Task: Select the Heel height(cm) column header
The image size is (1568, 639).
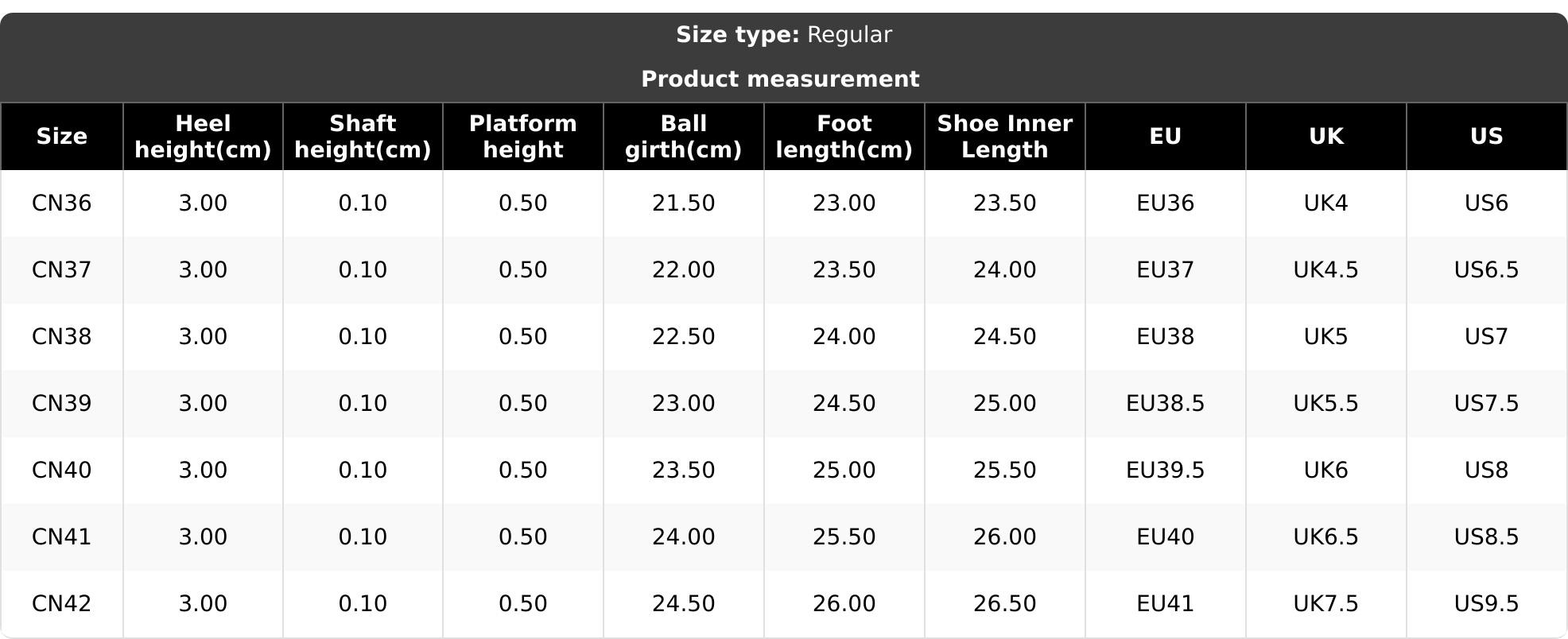Action: tap(203, 137)
